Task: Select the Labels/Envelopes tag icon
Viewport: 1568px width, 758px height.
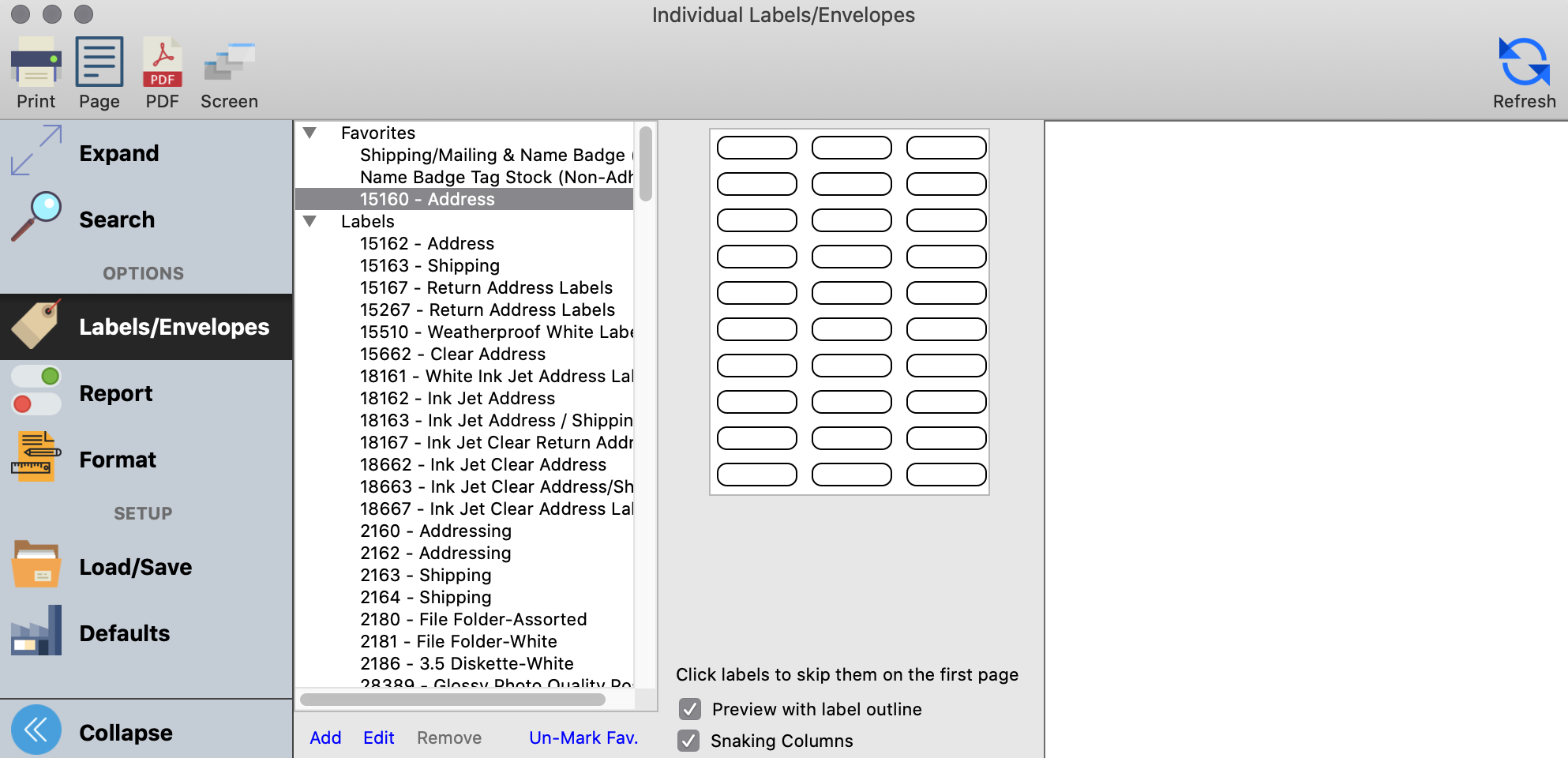Action: point(36,324)
